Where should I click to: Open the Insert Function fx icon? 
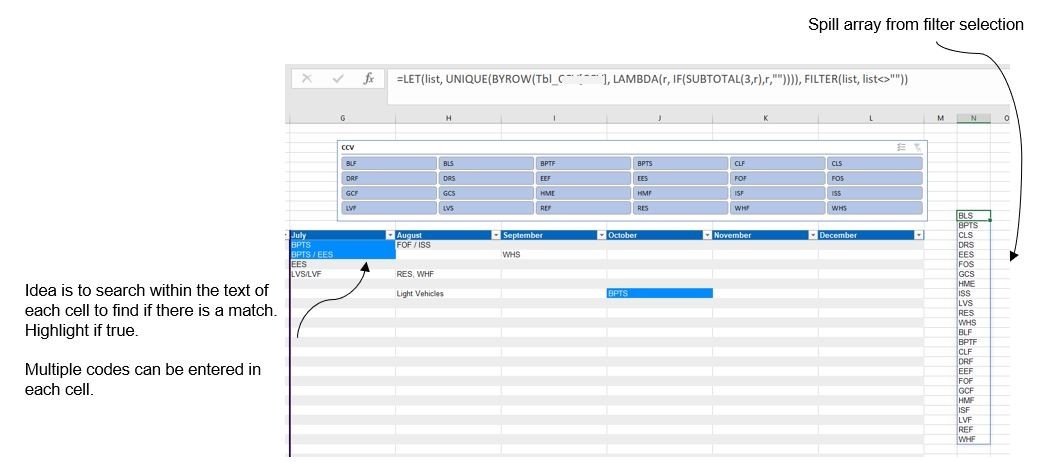(368, 79)
